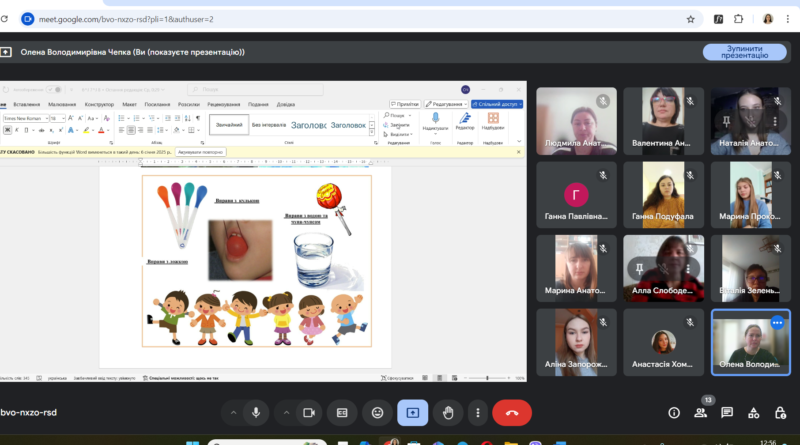This screenshot has width=800, height=445.
Task: Toggle closed captions button
Action: click(342, 413)
